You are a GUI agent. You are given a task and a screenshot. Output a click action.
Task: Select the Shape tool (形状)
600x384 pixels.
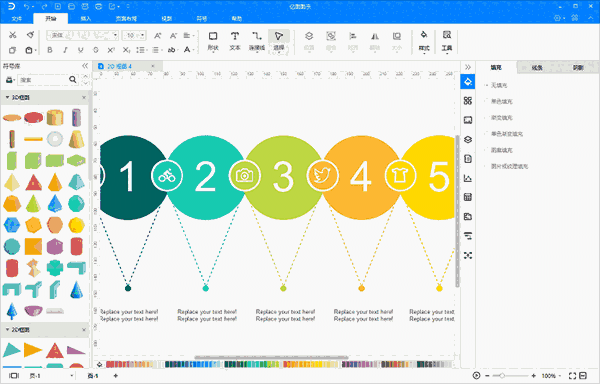tap(213, 41)
